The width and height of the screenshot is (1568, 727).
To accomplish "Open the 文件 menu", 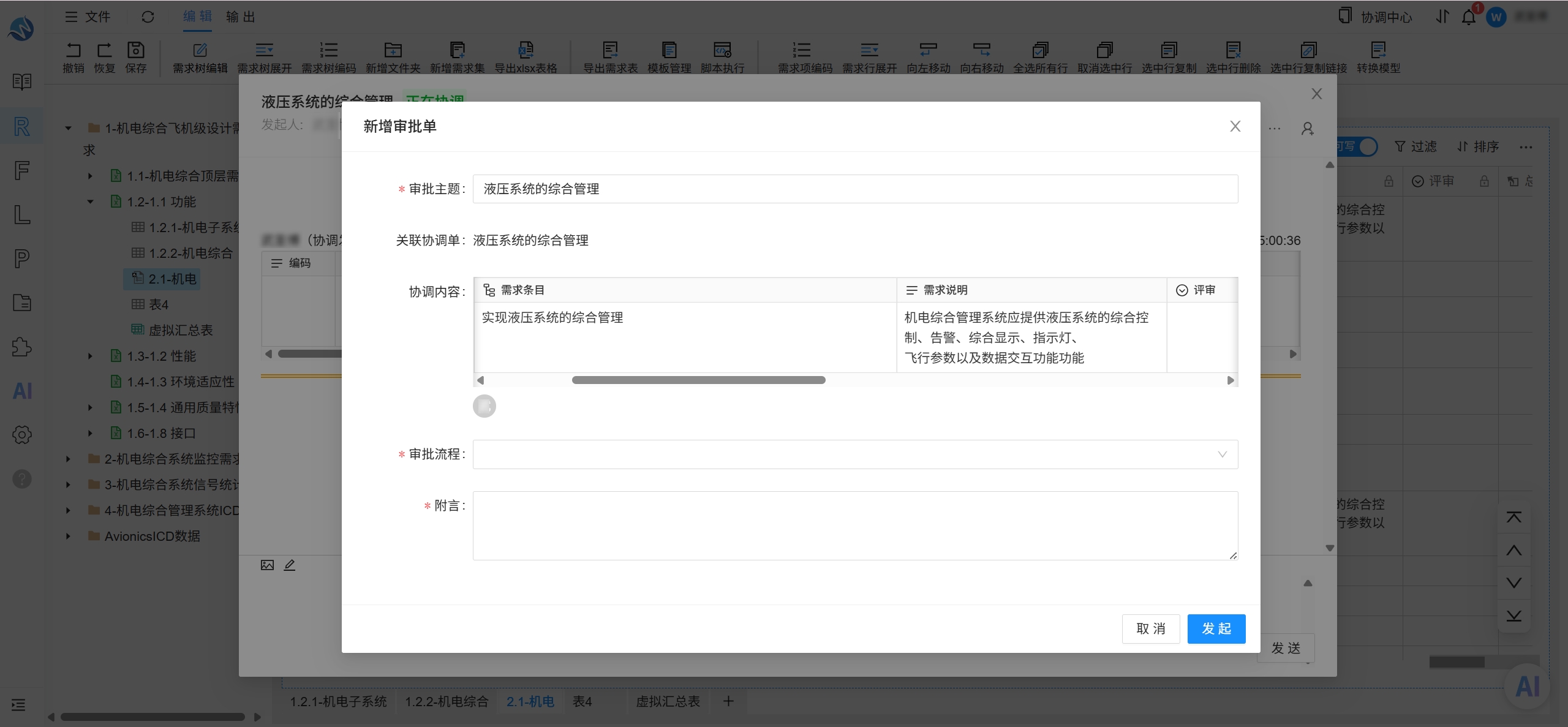I will [x=88, y=17].
